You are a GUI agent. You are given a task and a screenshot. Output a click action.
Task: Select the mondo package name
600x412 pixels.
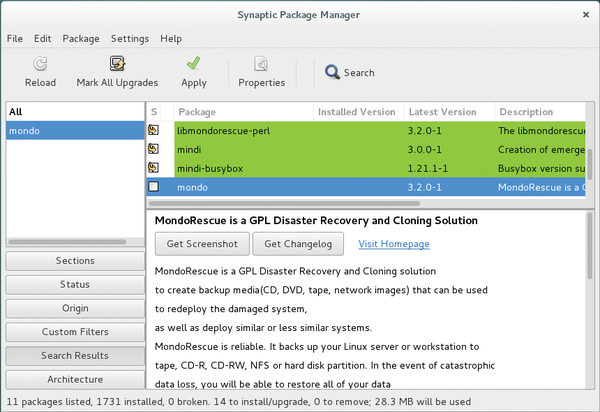(192, 187)
